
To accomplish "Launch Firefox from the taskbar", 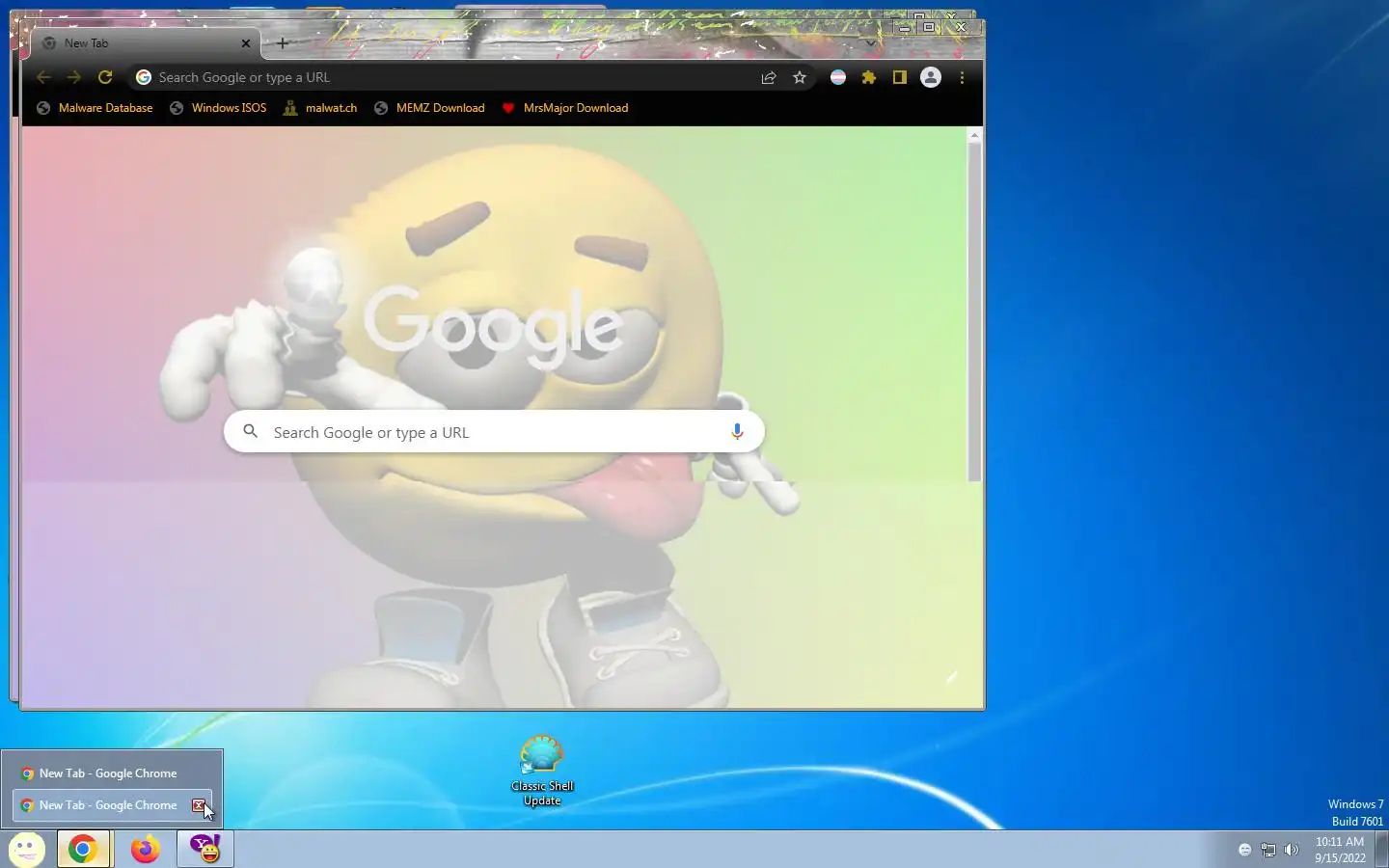I will pos(145,850).
